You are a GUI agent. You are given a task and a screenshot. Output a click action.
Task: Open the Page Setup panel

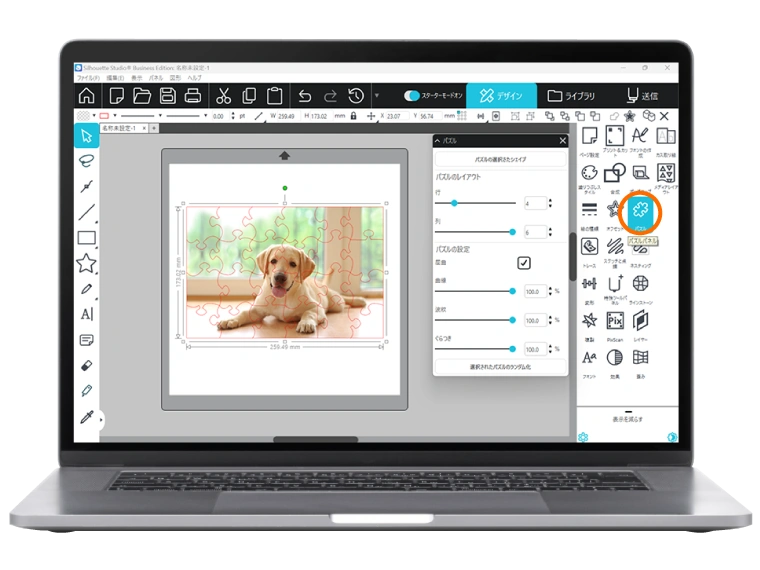point(589,136)
